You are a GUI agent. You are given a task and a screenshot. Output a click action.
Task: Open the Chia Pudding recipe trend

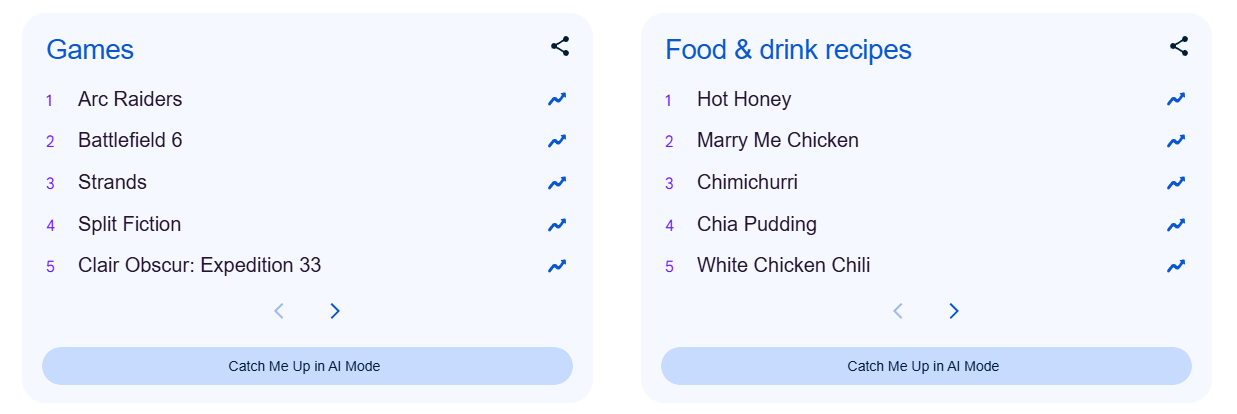pos(756,224)
